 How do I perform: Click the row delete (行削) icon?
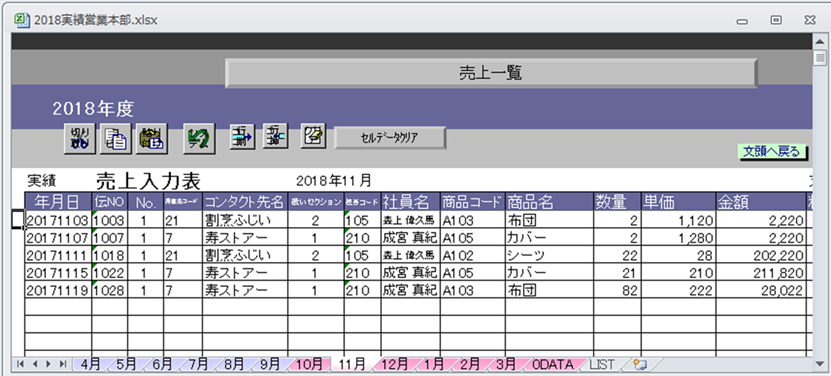point(243,137)
